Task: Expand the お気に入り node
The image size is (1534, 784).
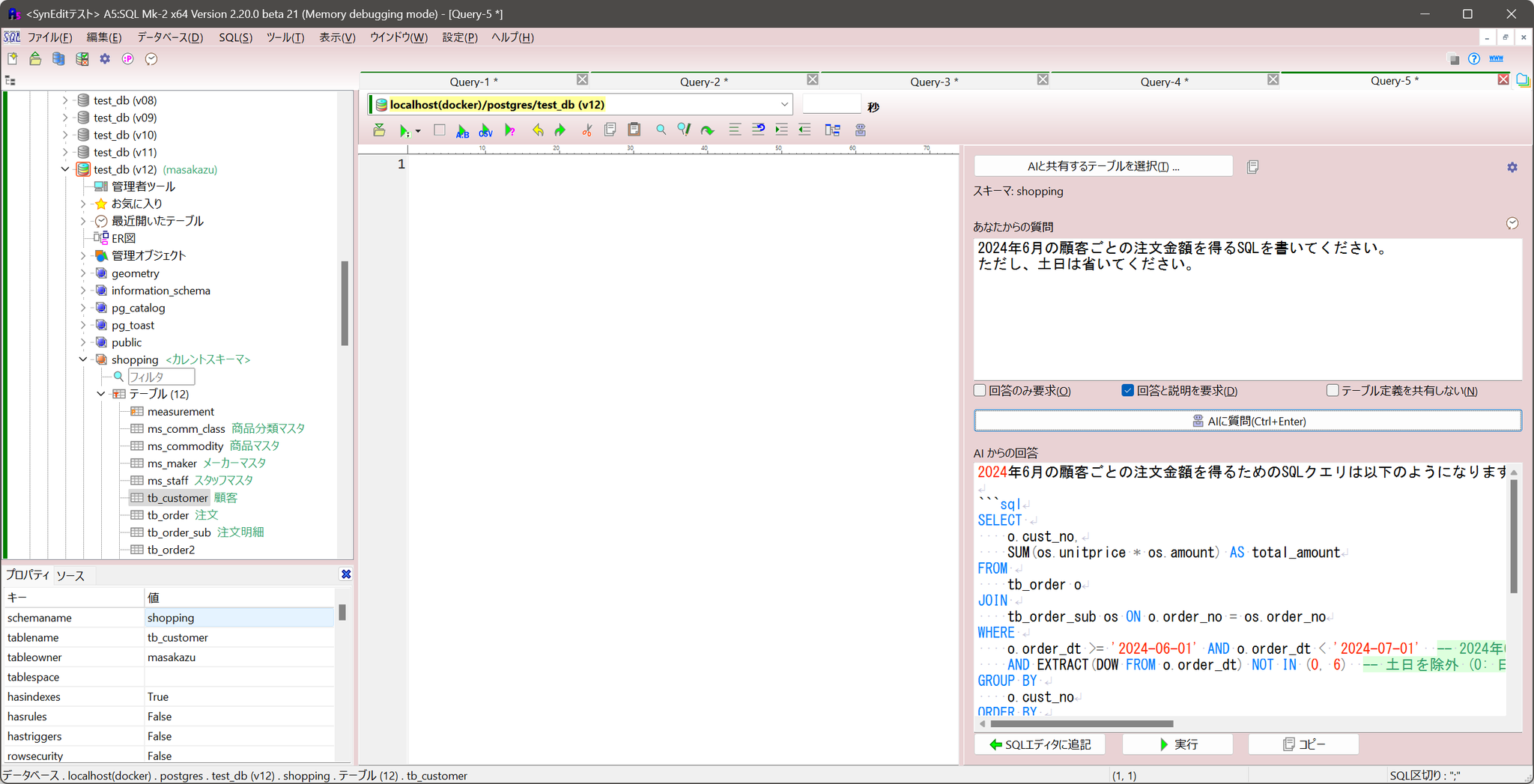Action: pyautogui.click(x=83, y=204)
